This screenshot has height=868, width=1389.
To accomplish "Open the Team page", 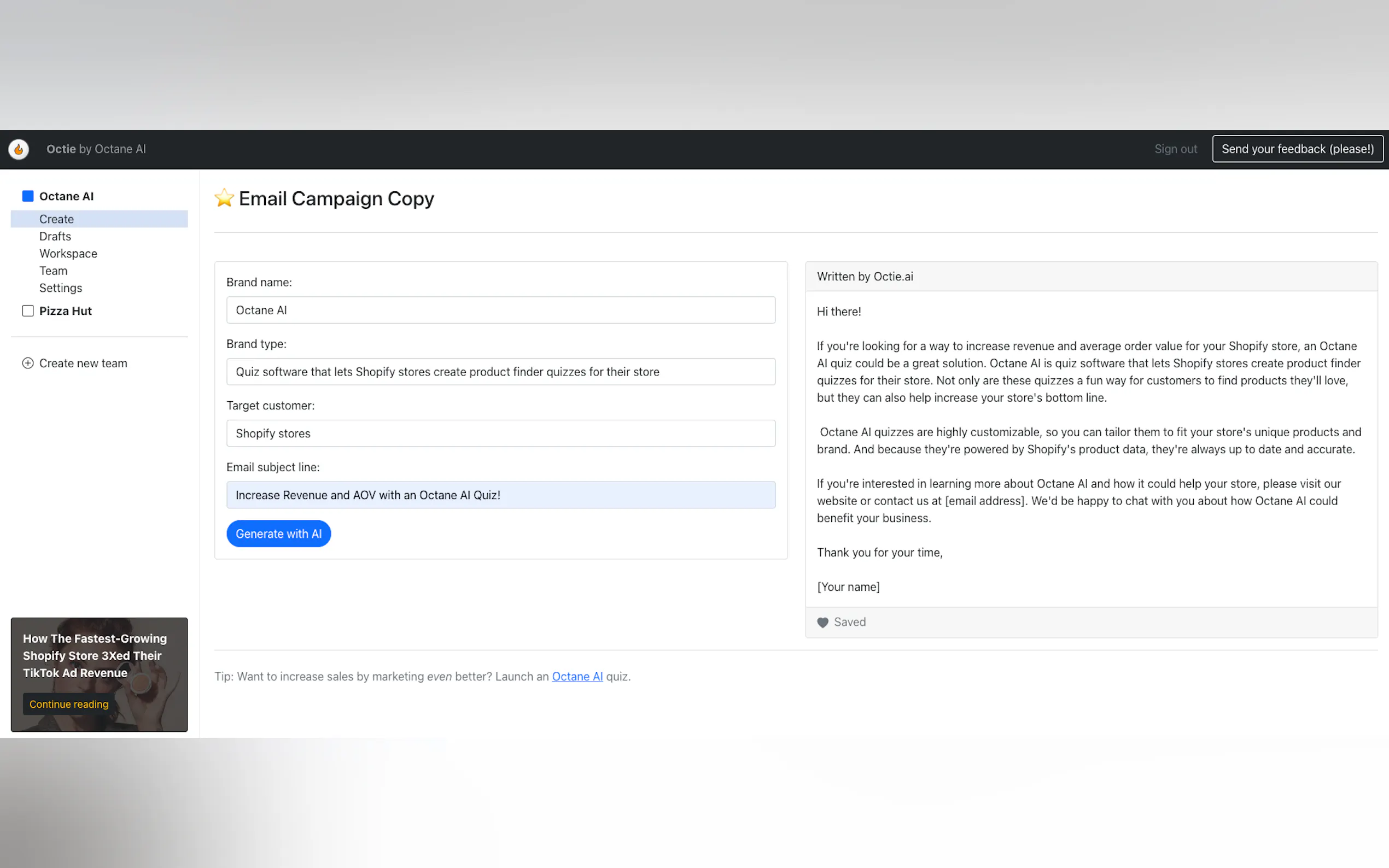I will point(53,271).
